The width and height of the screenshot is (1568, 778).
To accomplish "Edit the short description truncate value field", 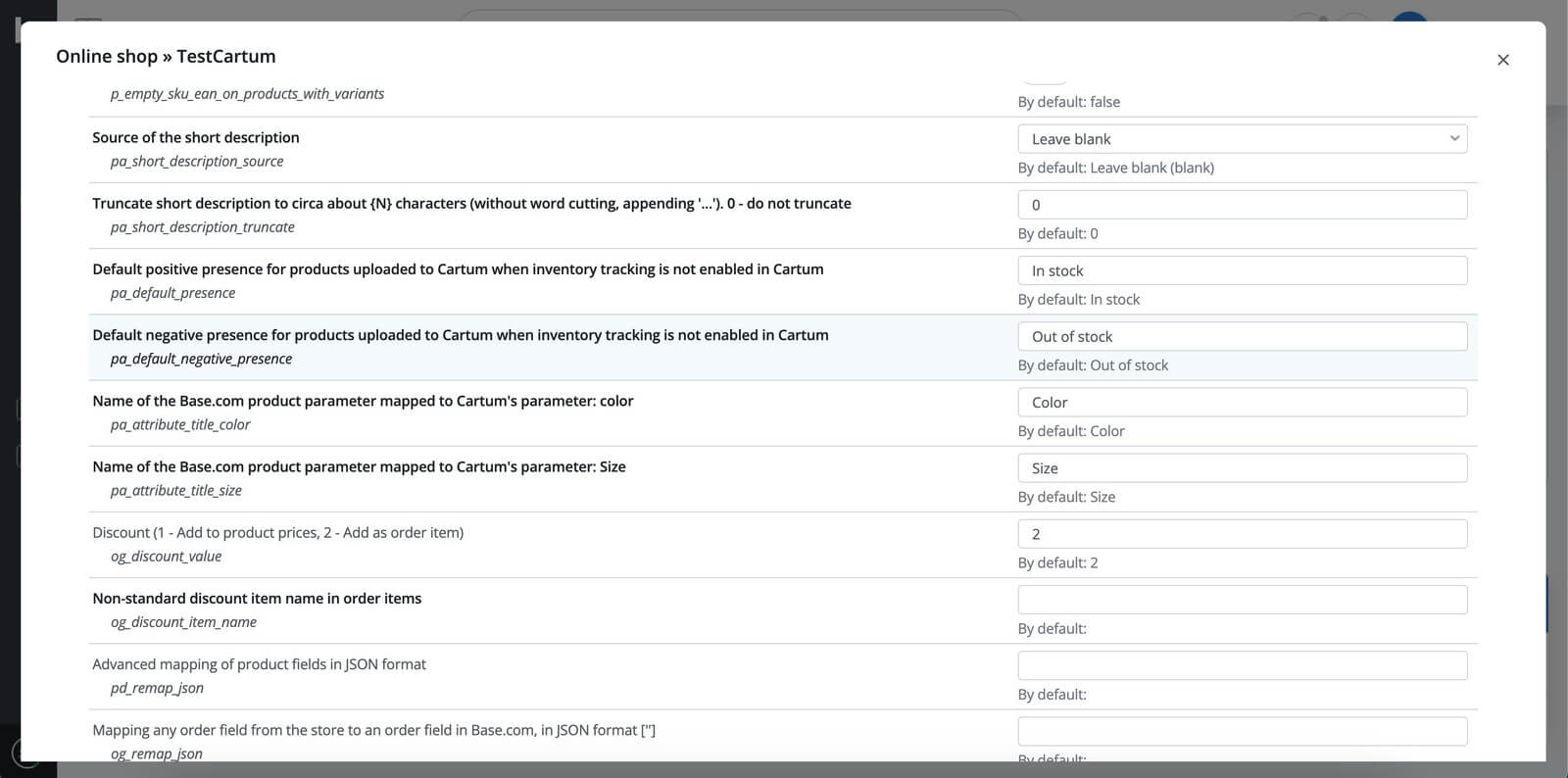I will pos(1242,205).
